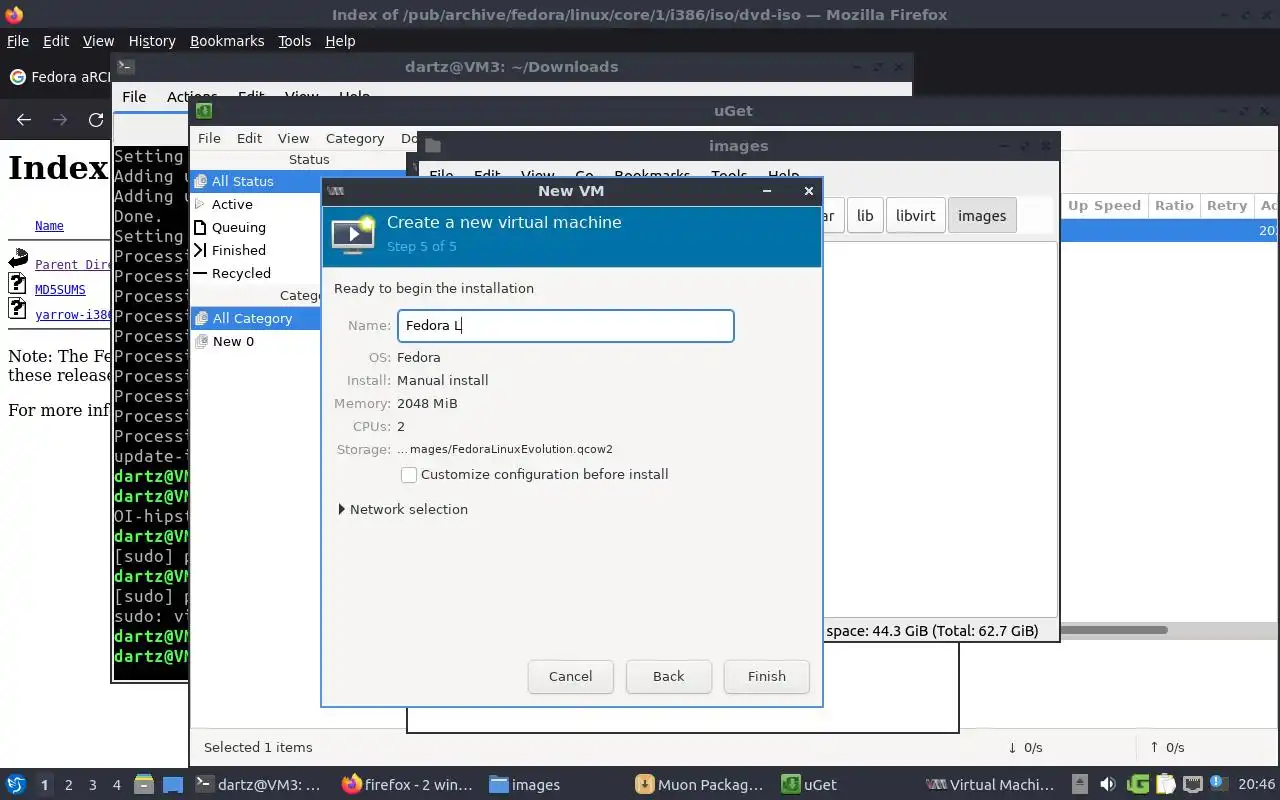Click the Firefox logo icon in title bar

click(14, 14)
